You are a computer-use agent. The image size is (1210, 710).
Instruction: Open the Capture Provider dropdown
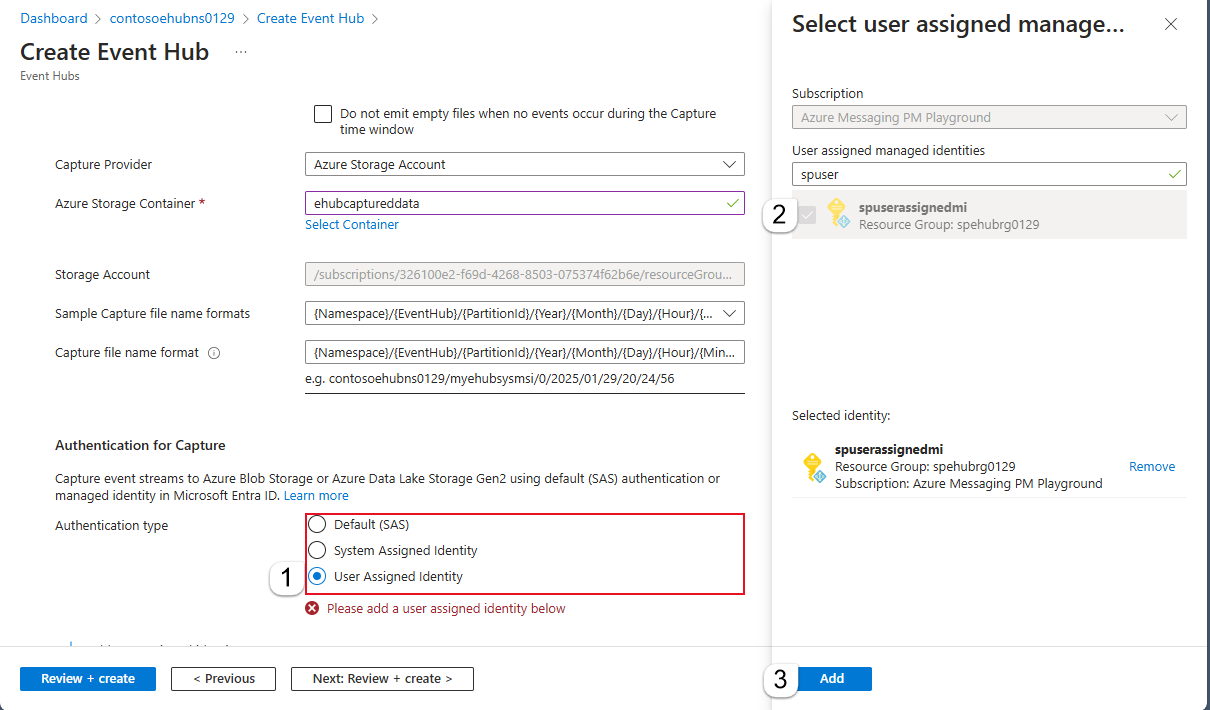click(x=525, y=164)
